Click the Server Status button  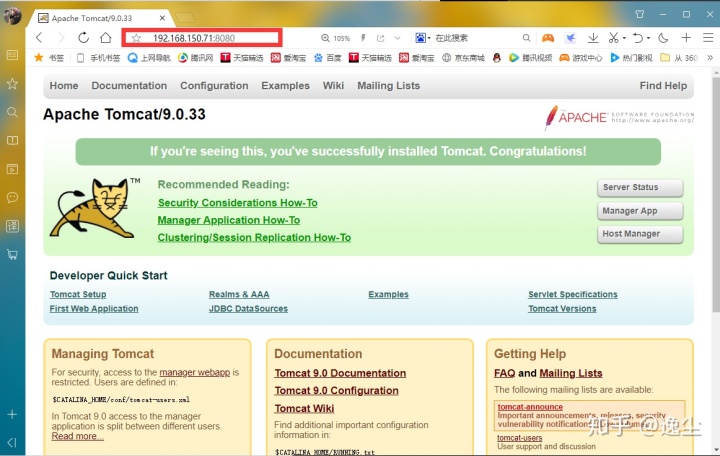coord(640,187)
